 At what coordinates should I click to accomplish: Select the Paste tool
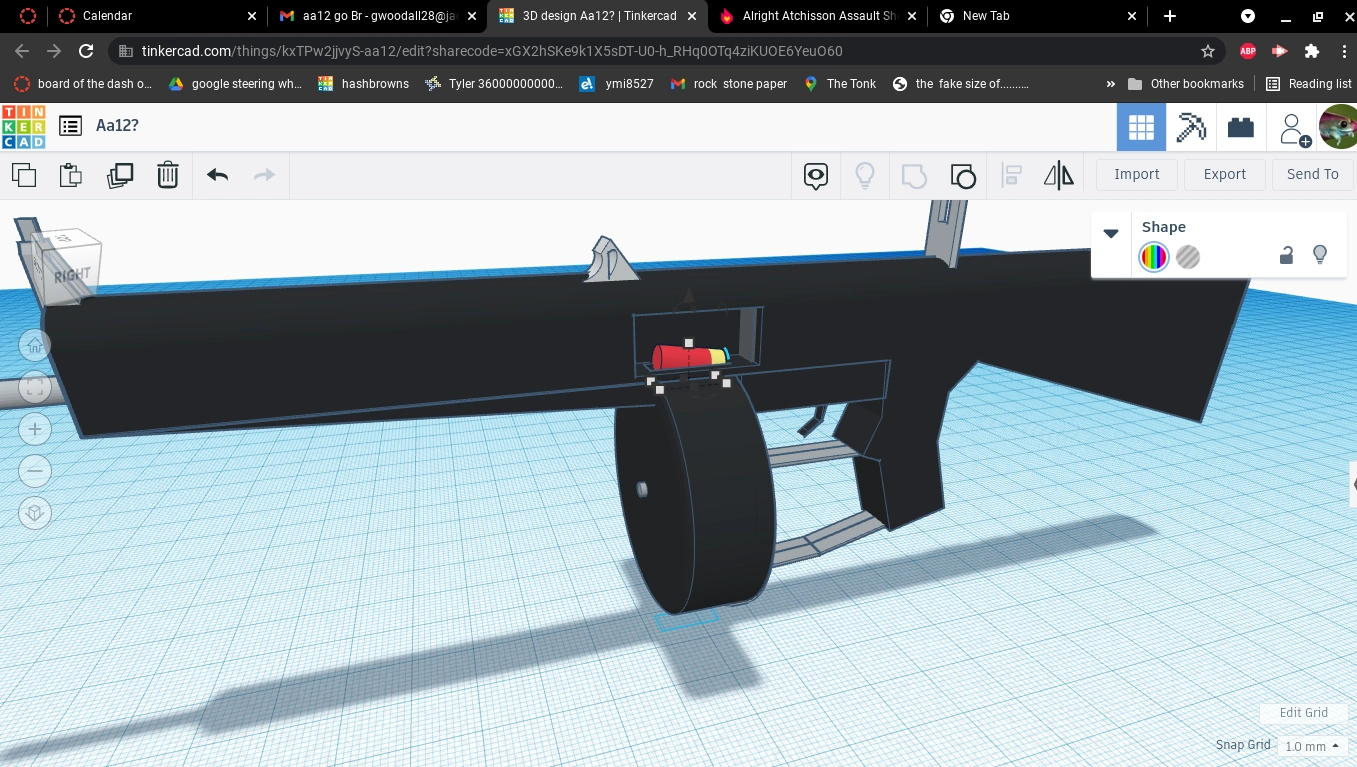[70, 175]
